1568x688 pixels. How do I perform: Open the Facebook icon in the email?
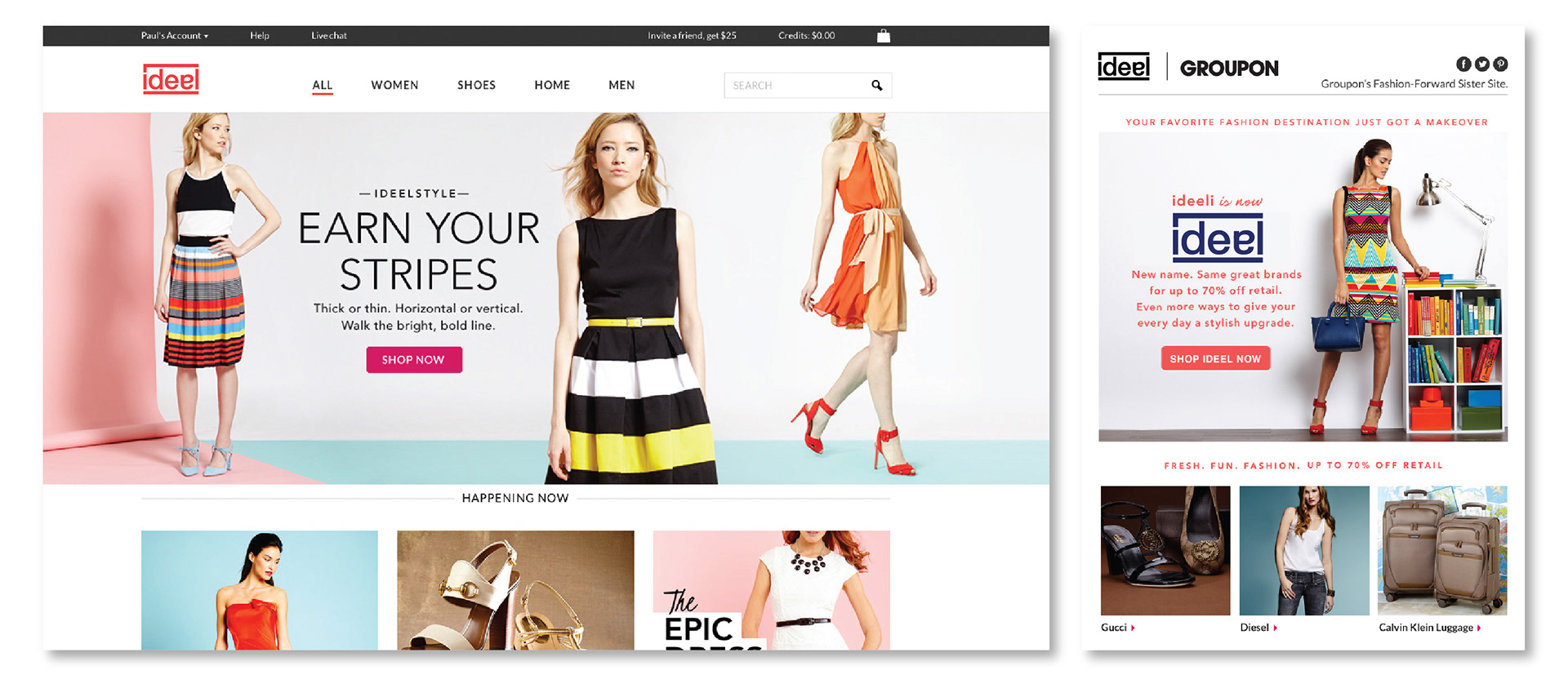tap(1463, 64)
